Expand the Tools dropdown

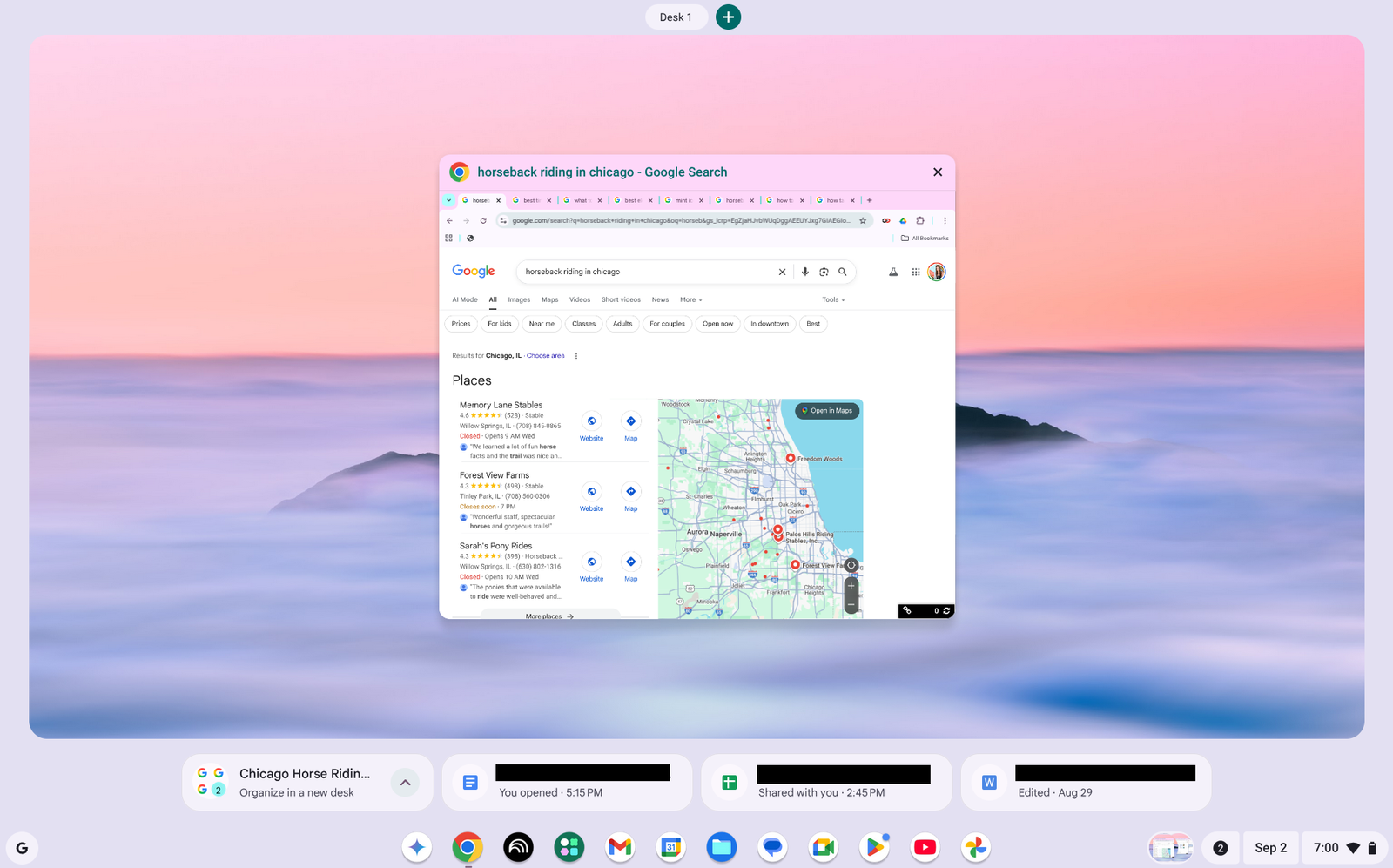point(832,299)
